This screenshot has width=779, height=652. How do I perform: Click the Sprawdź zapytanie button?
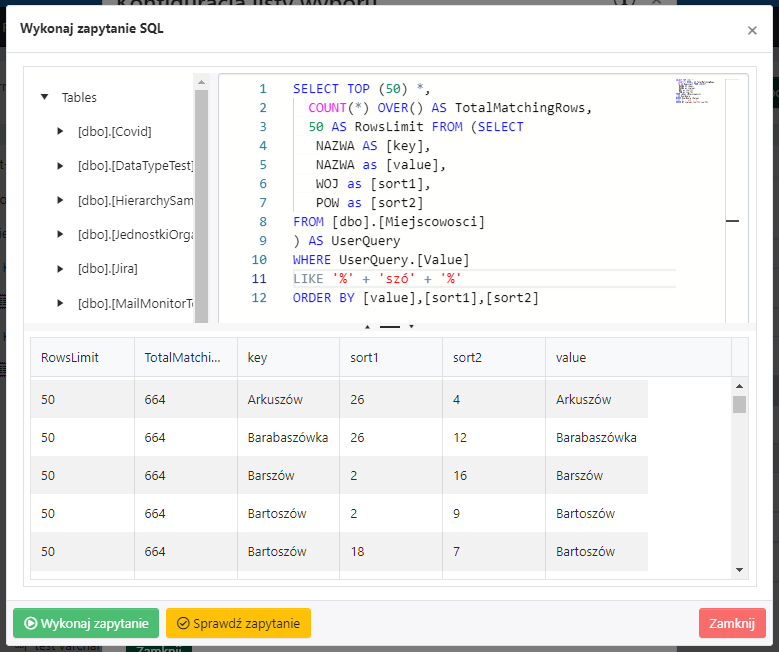(238, 623)
